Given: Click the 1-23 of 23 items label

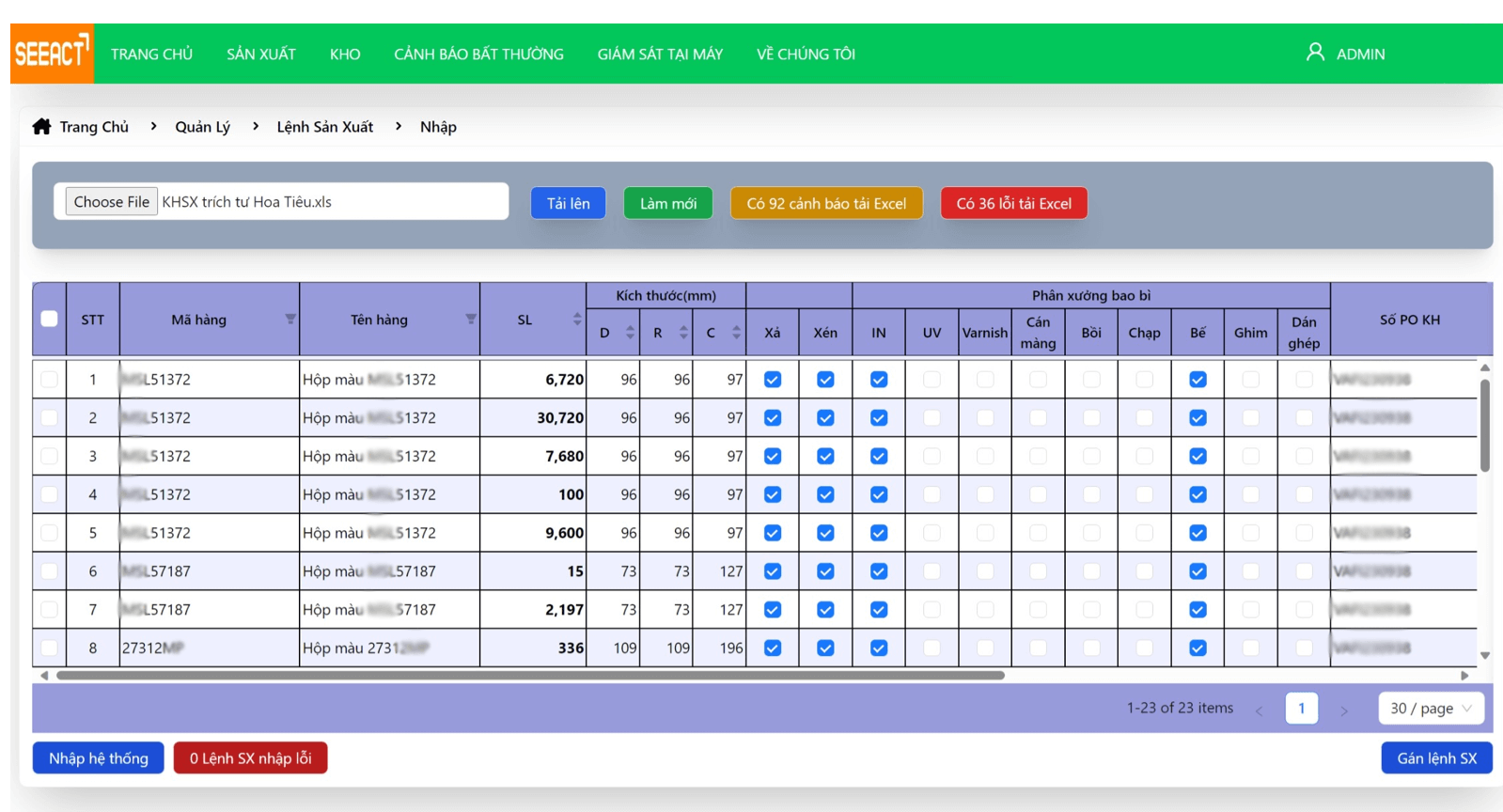Looking at the screenshot, I should (1180, 708).
